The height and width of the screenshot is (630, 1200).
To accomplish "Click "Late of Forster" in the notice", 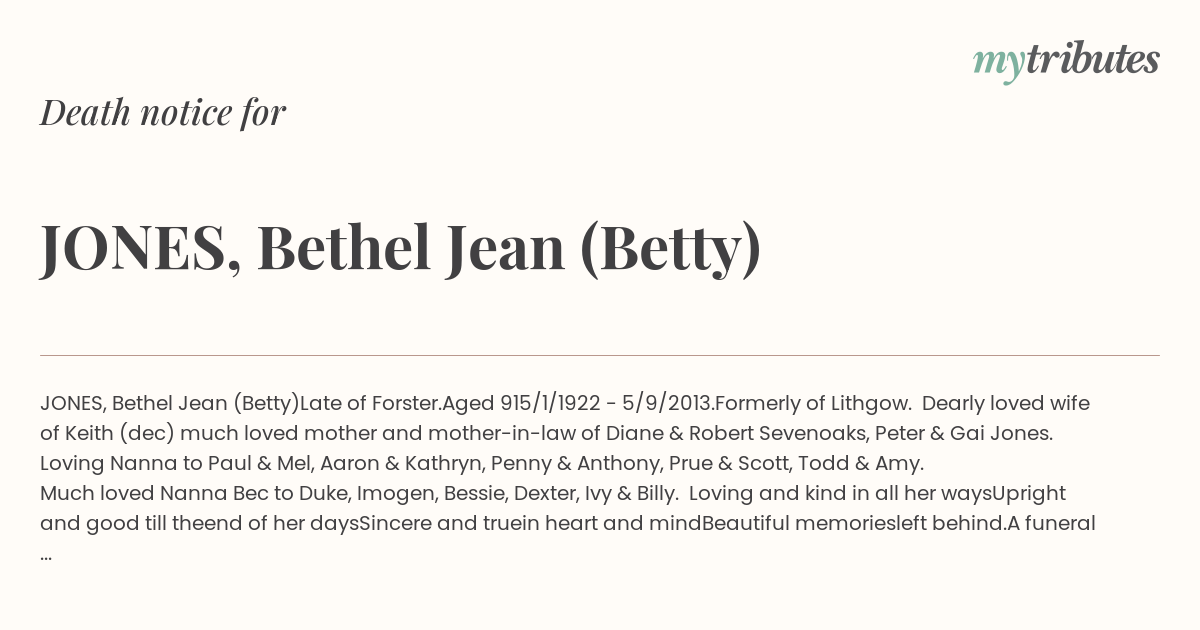I will point(368,403).
